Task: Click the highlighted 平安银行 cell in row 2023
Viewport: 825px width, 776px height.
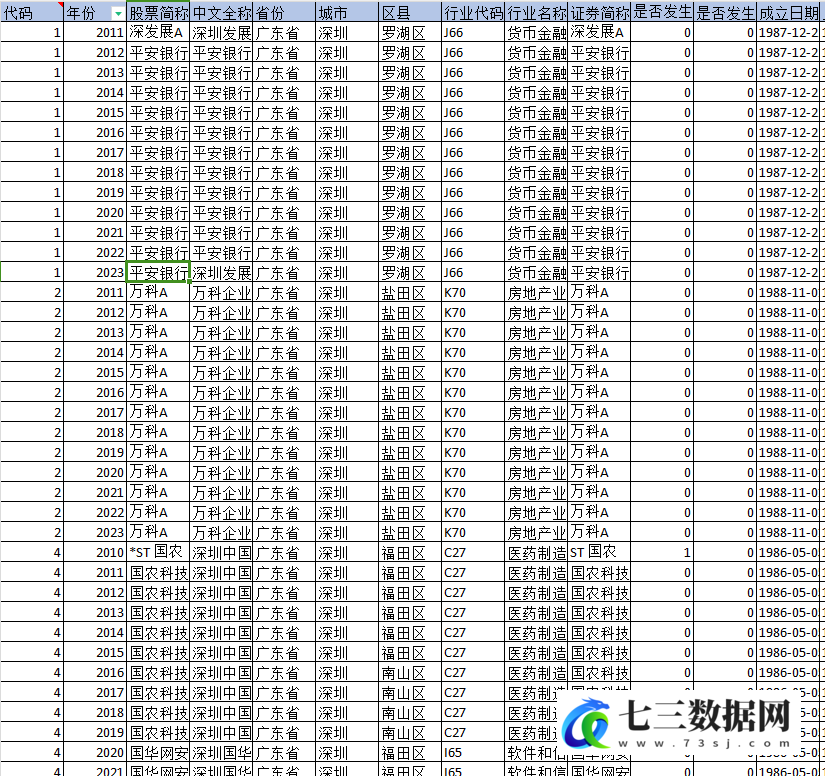Action: 158,273
